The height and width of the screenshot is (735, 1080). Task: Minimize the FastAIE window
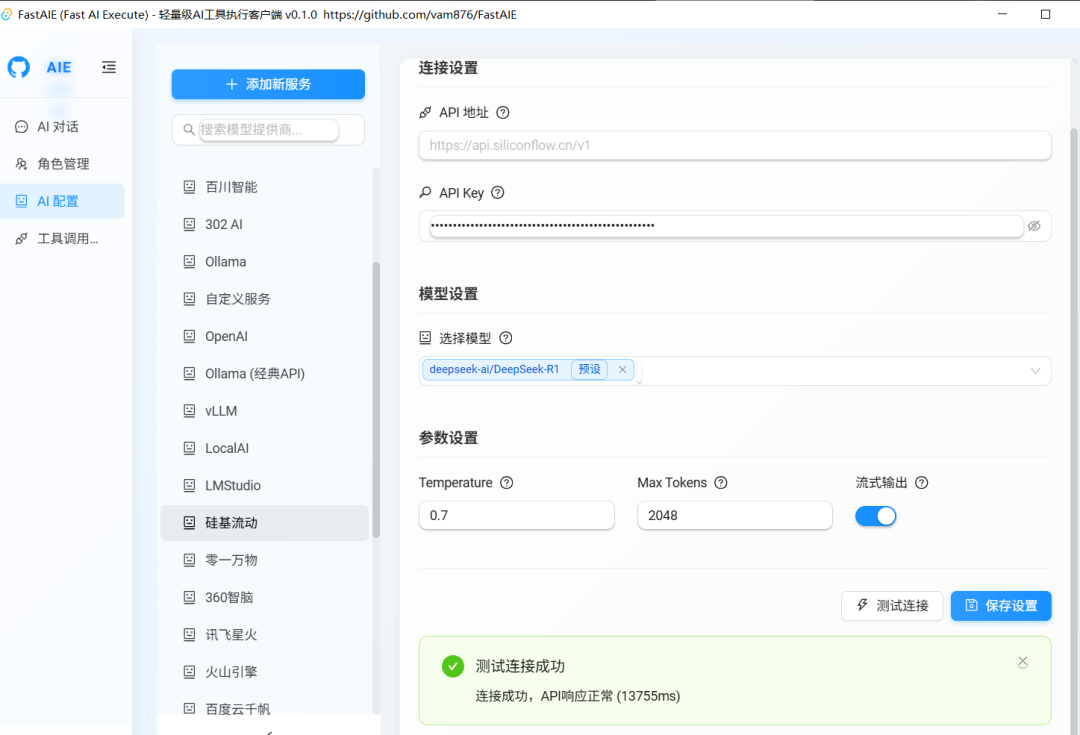point(1002,14)
